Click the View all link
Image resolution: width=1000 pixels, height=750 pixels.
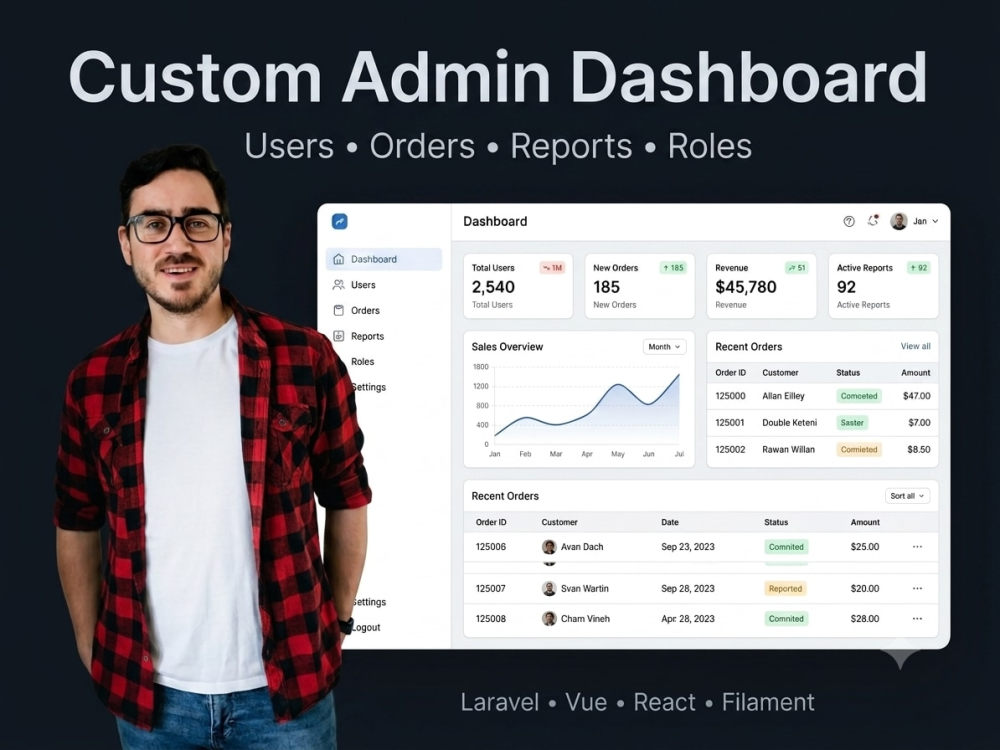tap(915, 346)
